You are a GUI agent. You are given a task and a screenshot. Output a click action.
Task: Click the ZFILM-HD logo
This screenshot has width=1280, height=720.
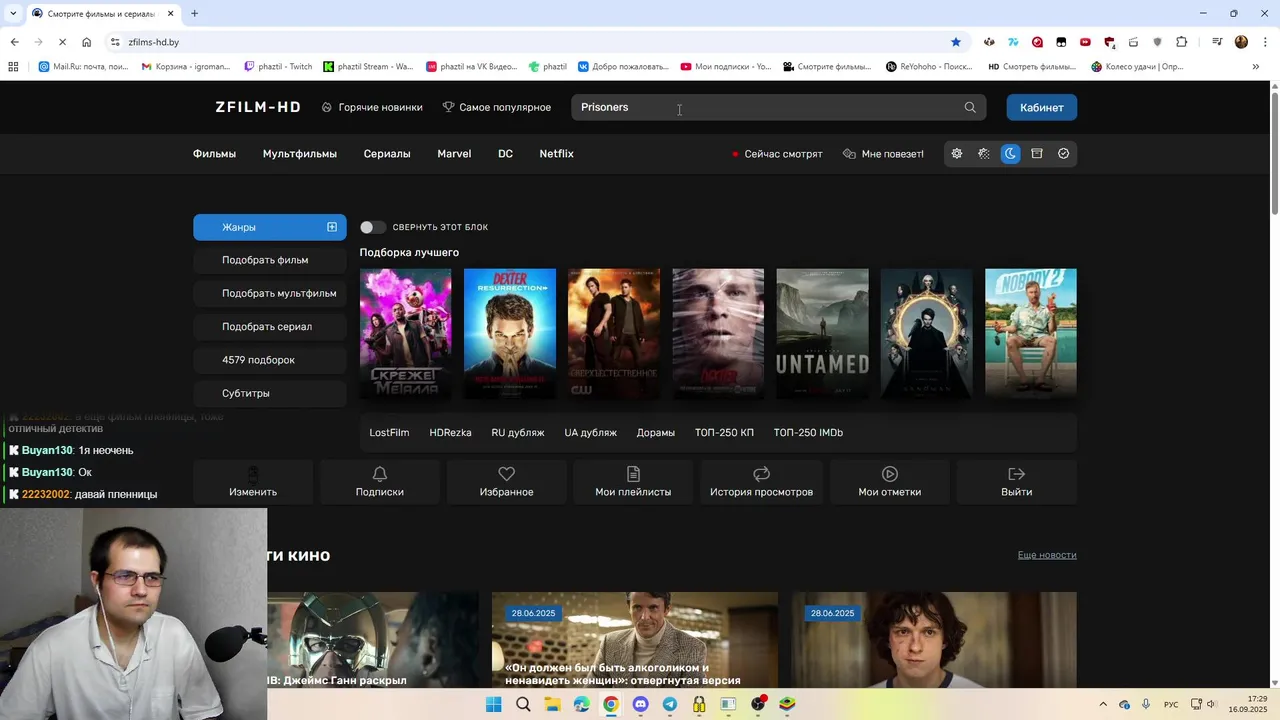tap(258, 107)
